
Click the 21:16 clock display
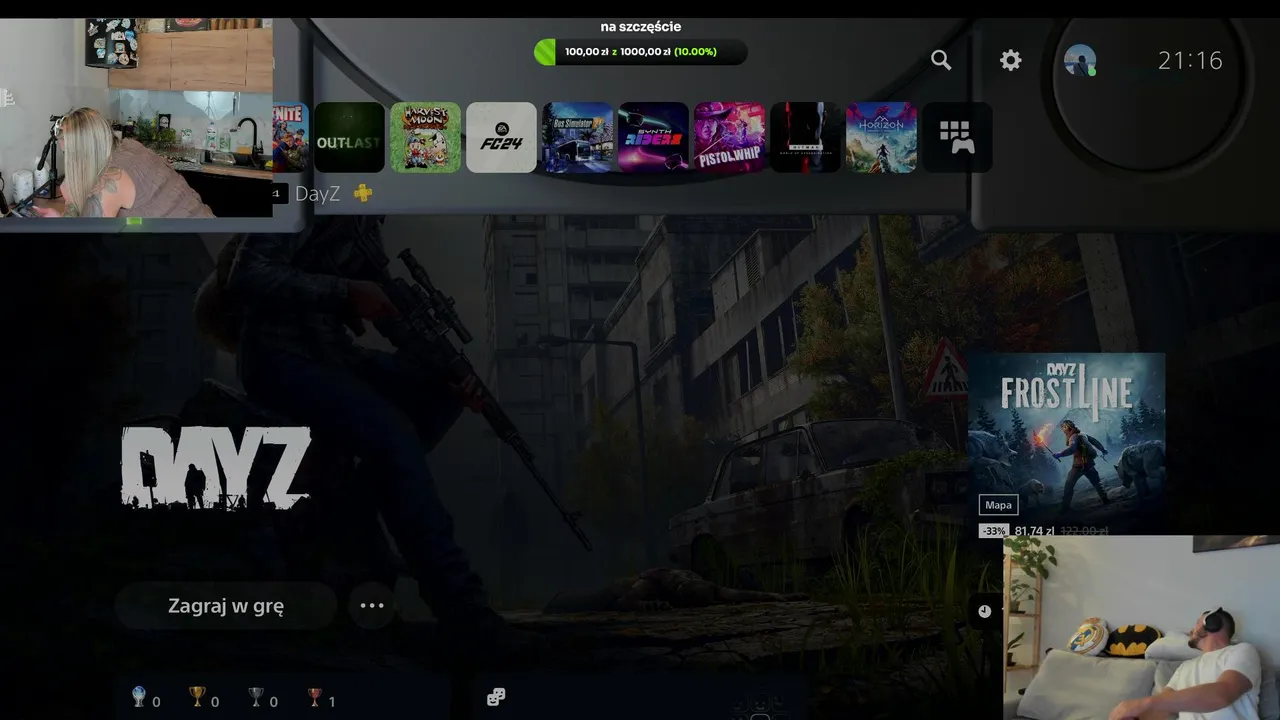click(1190, 61)
